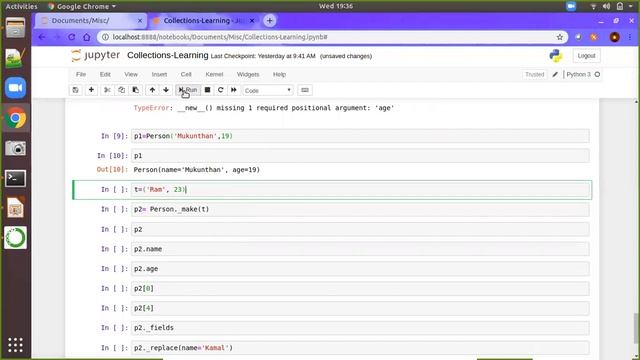This screenshot has height=360, width=640.
Task: Click cell p1=Person('Mukunthan',19)
Action: pyautogui.click(x=360, y=136)
